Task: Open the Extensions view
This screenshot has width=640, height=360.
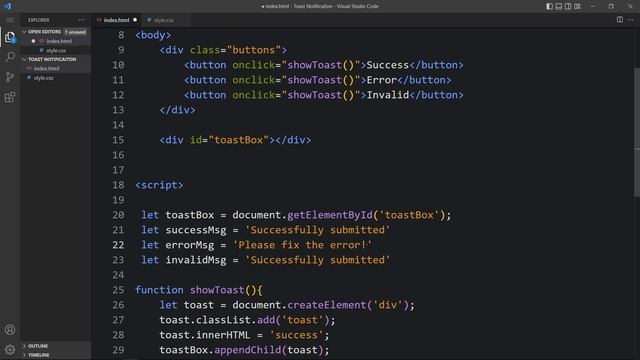Action: 10,97
